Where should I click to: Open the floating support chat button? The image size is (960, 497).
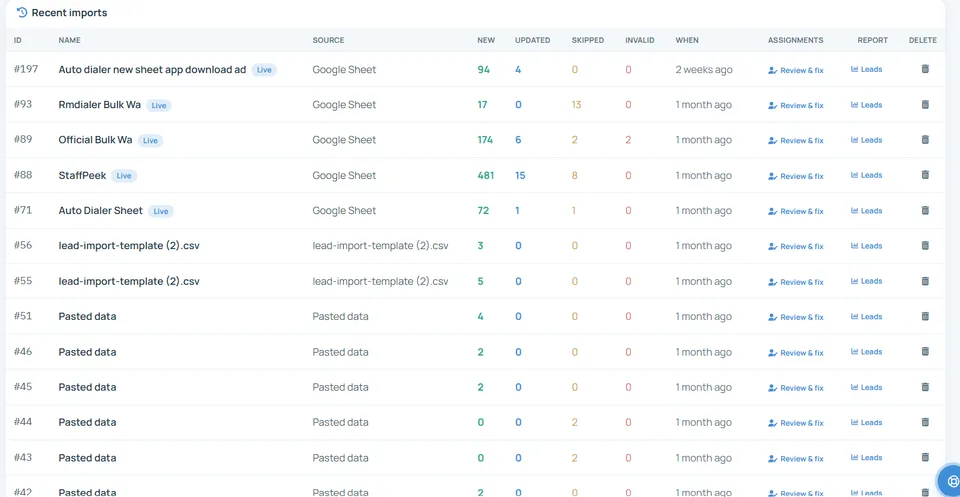click(951, 481)
